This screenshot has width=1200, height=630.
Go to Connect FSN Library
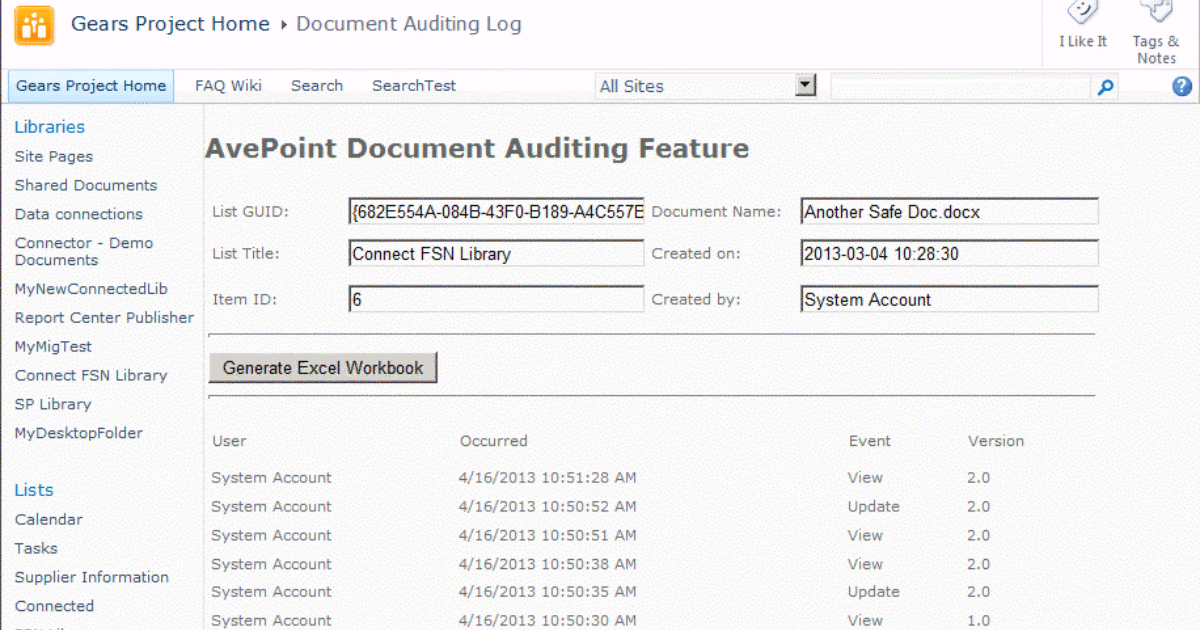(x=90, y=375)
